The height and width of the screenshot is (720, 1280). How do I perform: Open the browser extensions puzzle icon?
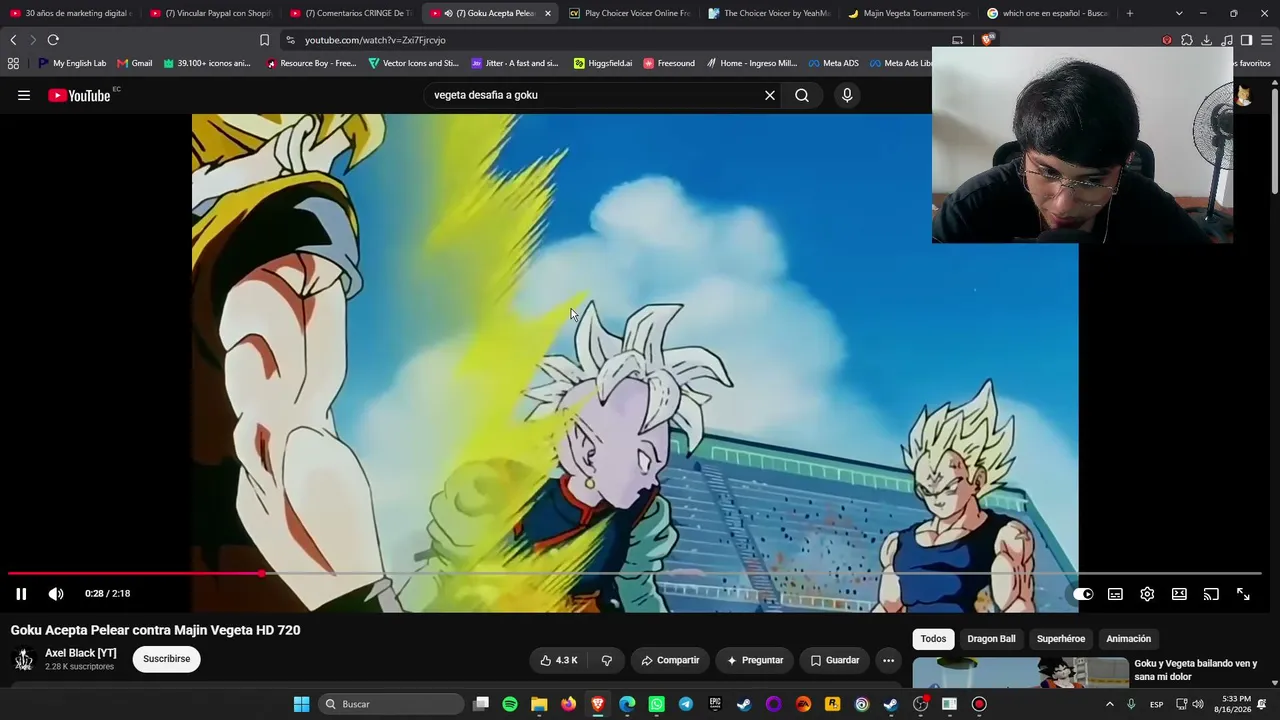(x=1186, y=40)
